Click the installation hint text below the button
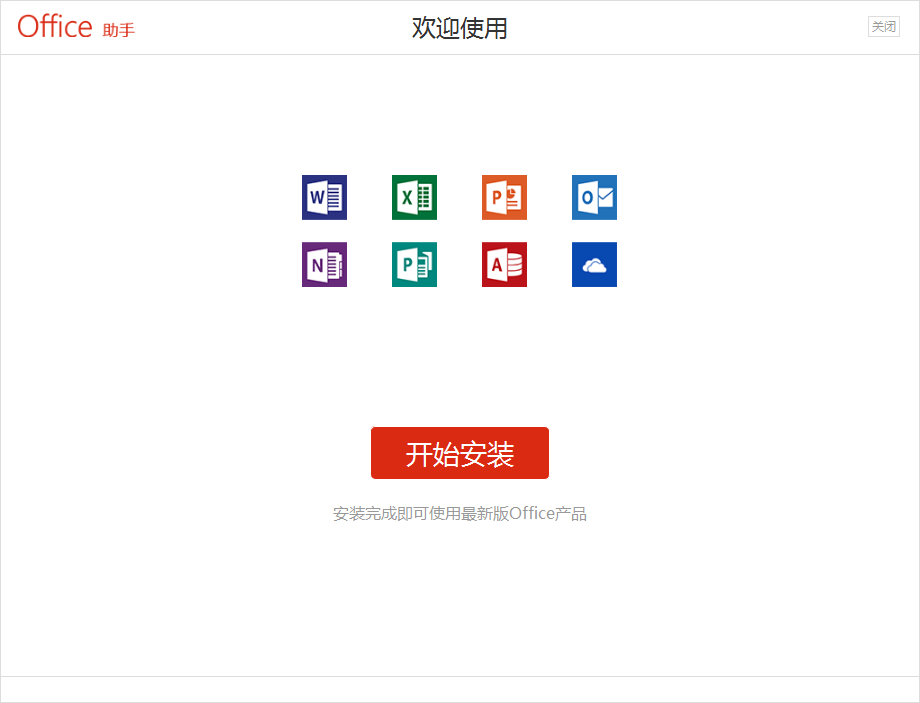This screenshot has height=703, width=920. 460,513
